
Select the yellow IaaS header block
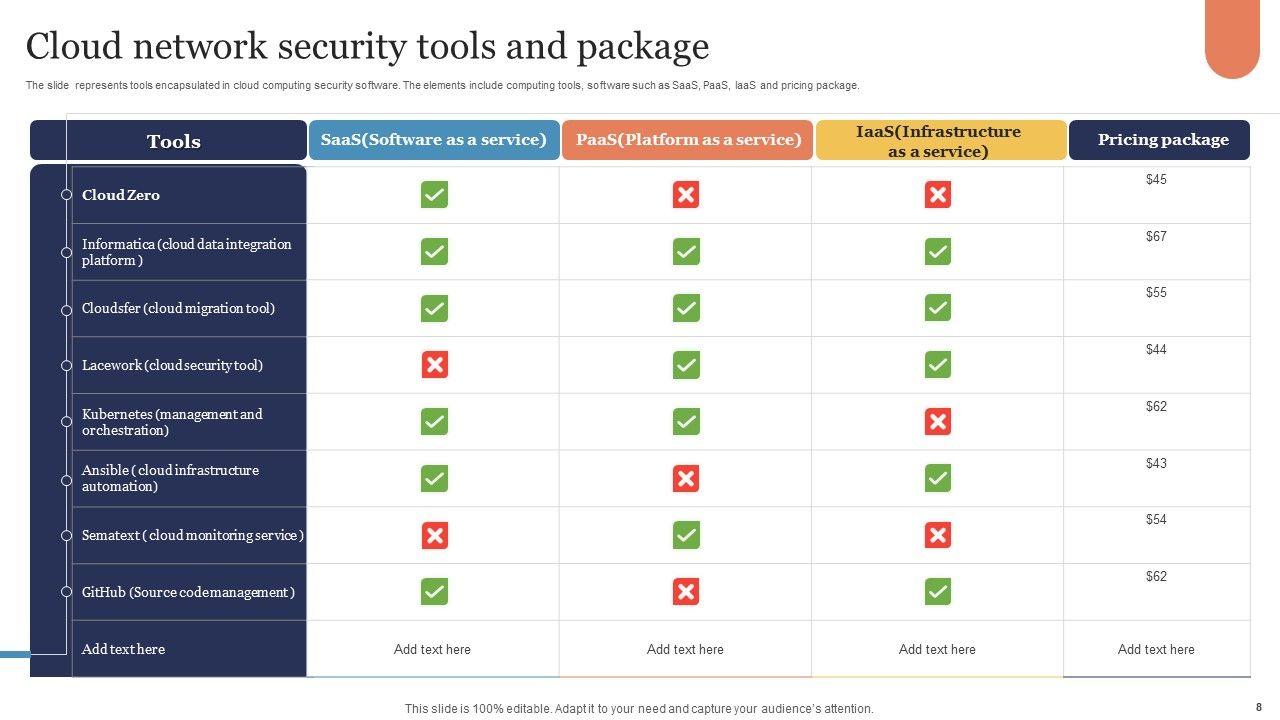(940, 141)
